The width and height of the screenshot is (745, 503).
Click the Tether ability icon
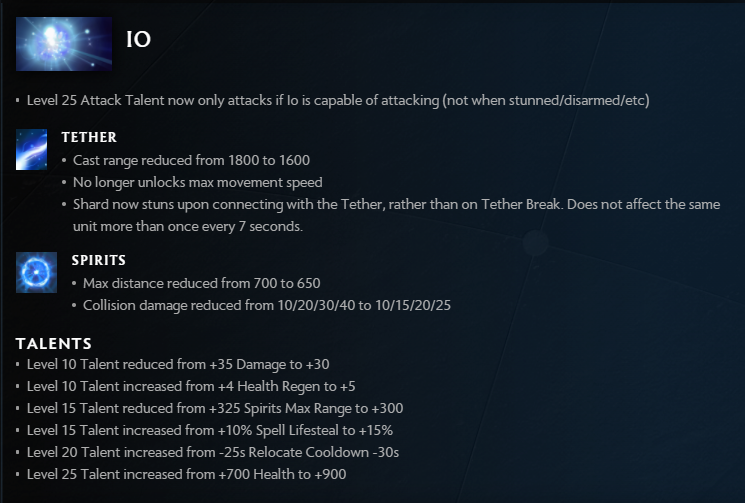32,149
